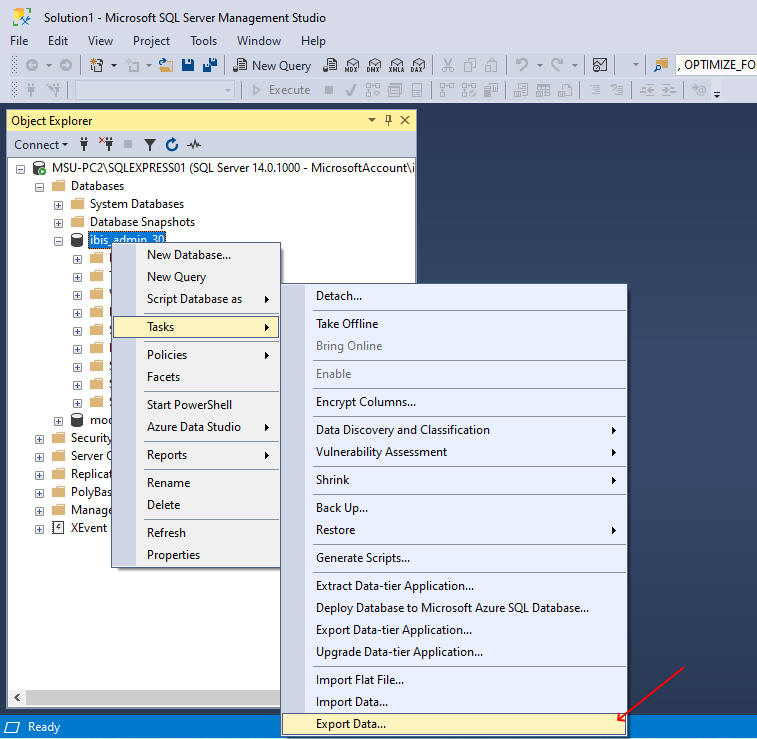Click the Disconnect icon in Object Explorer
The width and height of the screenshot is (757, 739).
pos(106,144)
